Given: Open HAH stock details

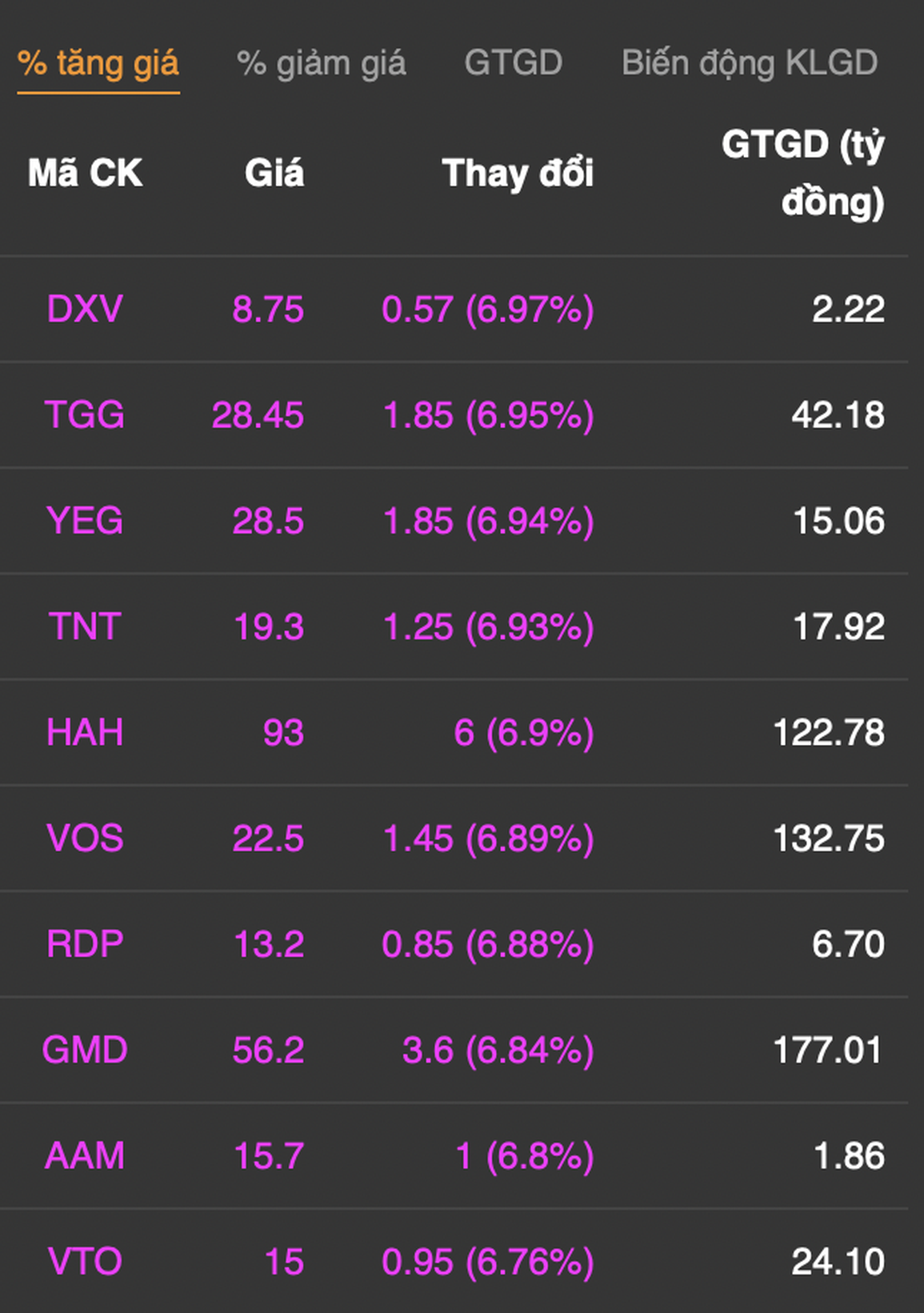Looking at the screenshot, I should tap(85, 732).
